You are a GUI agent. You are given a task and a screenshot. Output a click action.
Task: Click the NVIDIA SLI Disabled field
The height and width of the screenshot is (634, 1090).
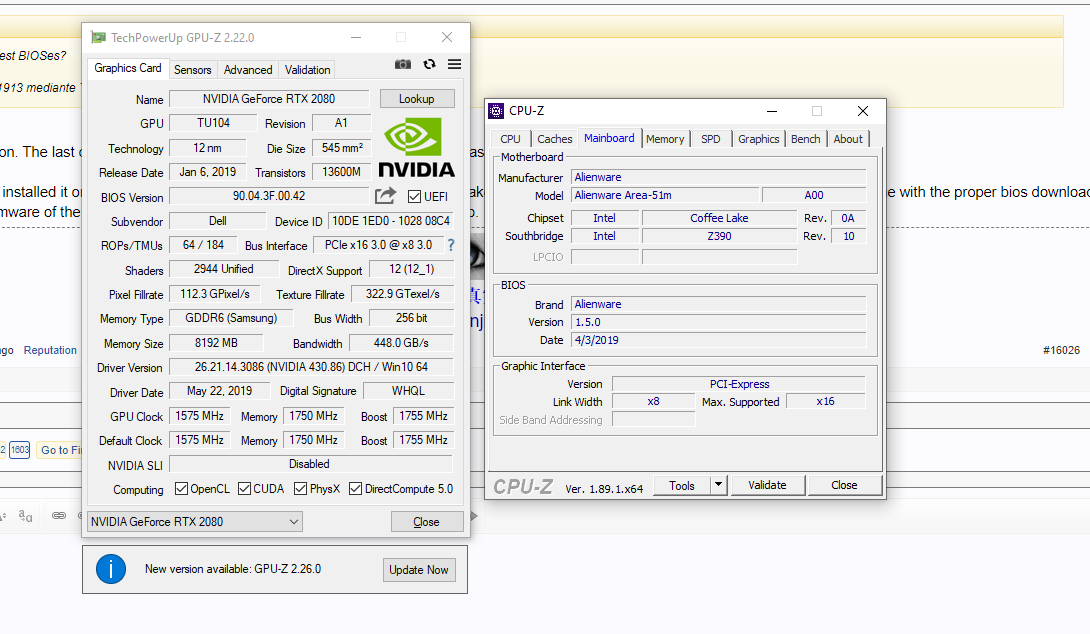311,464
